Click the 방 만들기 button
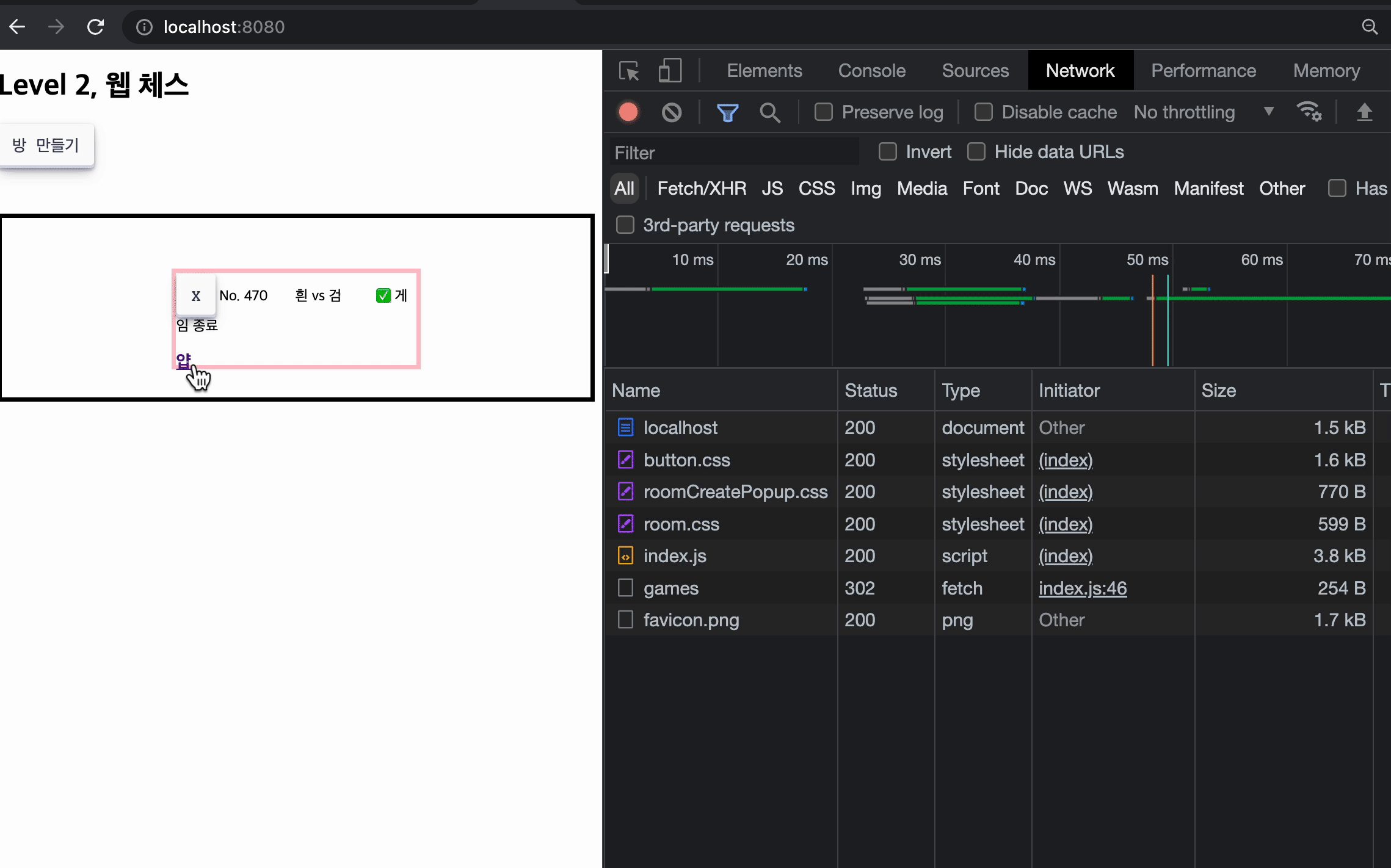 point(46,145)
